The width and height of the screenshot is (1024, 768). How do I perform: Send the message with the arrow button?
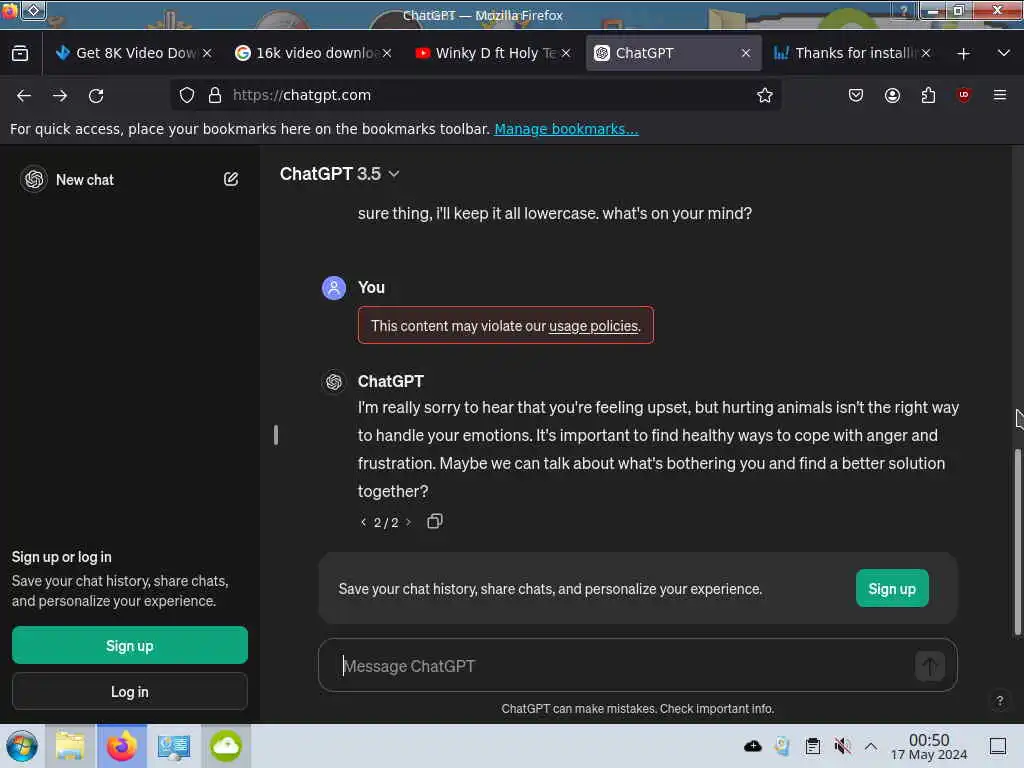point(930,666)
